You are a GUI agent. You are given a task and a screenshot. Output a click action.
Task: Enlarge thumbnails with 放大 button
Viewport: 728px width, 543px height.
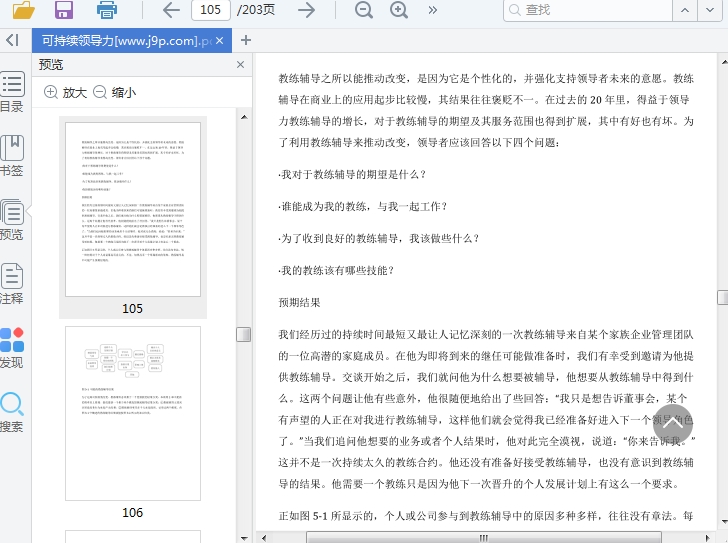click(65, 92)
